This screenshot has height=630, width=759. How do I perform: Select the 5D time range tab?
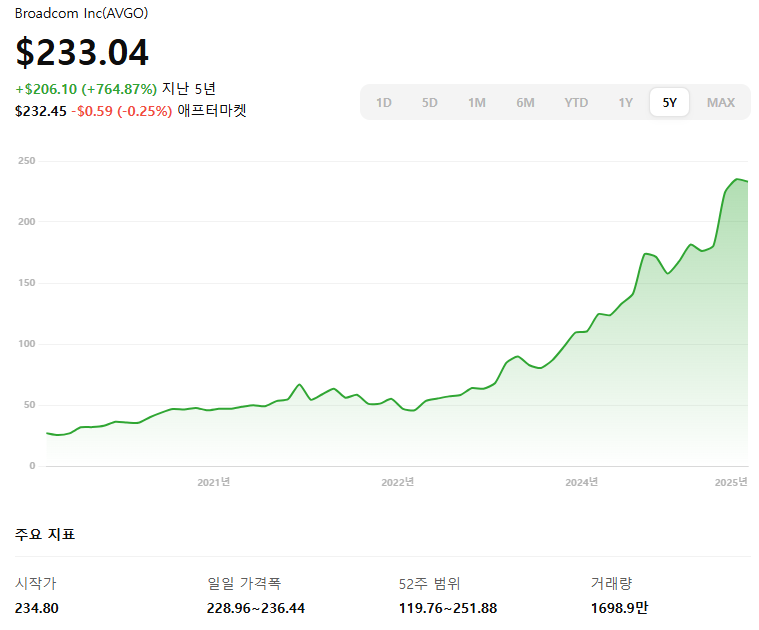[x=429, y=103]
